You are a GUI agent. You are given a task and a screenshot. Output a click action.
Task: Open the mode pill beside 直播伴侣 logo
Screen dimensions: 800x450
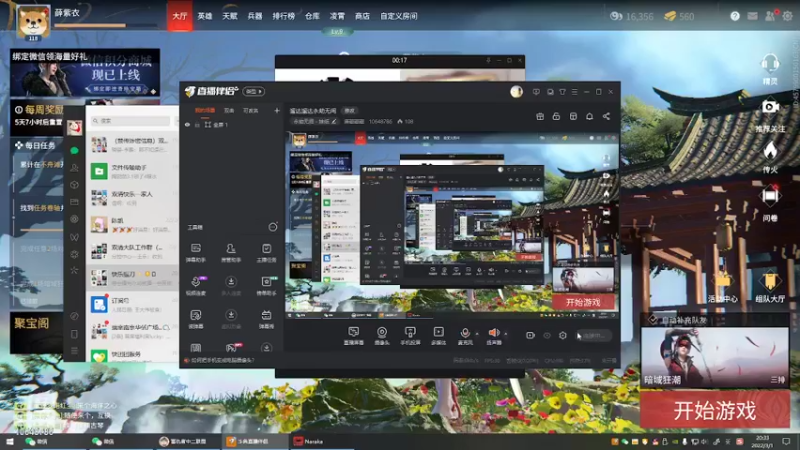tap(254, 91)
